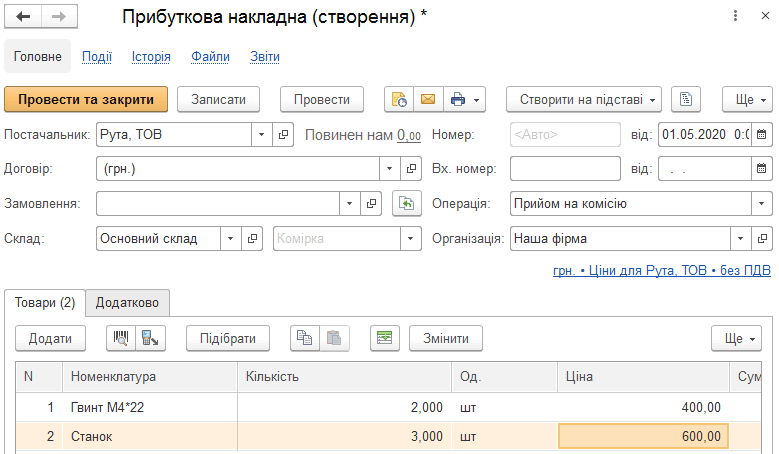This screenshot has height=454, width=779.
Task: Expand the Замовлення dropdown list
Action: (x=350, y=204)
